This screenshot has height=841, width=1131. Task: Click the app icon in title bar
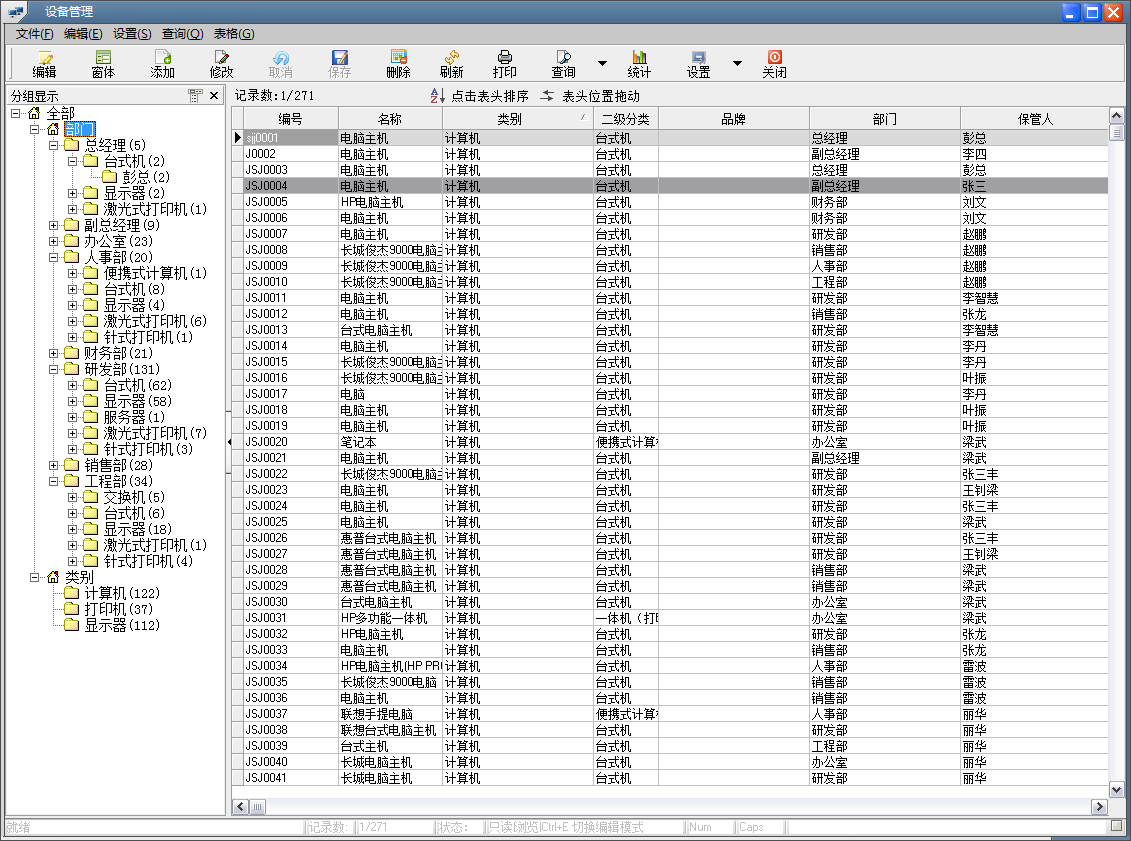(x=17, y=12)
